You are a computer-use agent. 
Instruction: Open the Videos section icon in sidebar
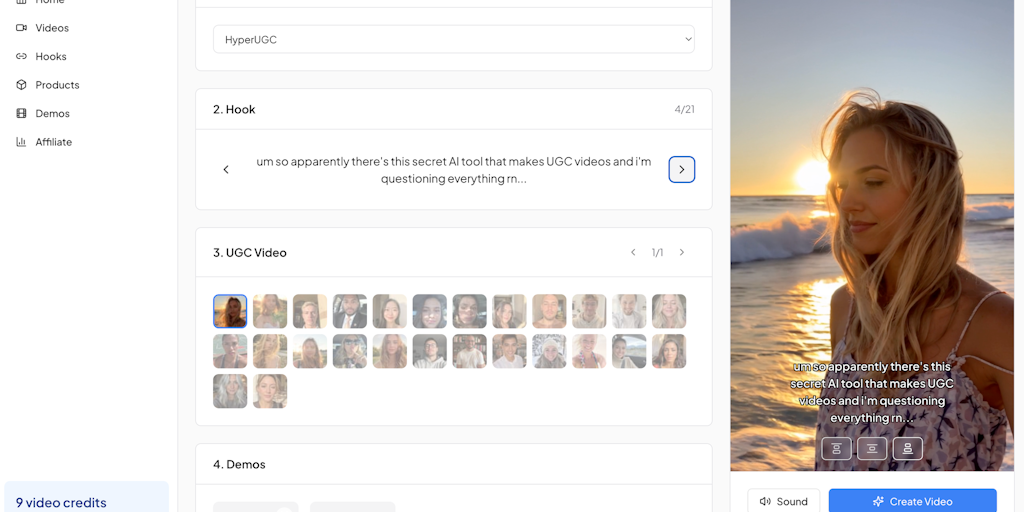(22, 28)
